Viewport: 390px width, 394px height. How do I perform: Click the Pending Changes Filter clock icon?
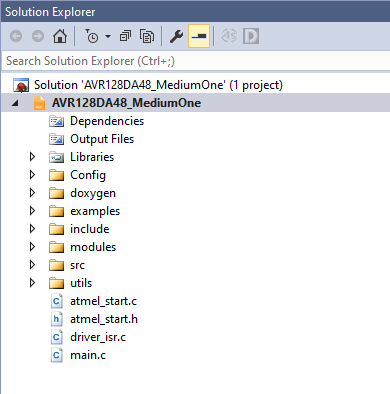pos(92,36)
